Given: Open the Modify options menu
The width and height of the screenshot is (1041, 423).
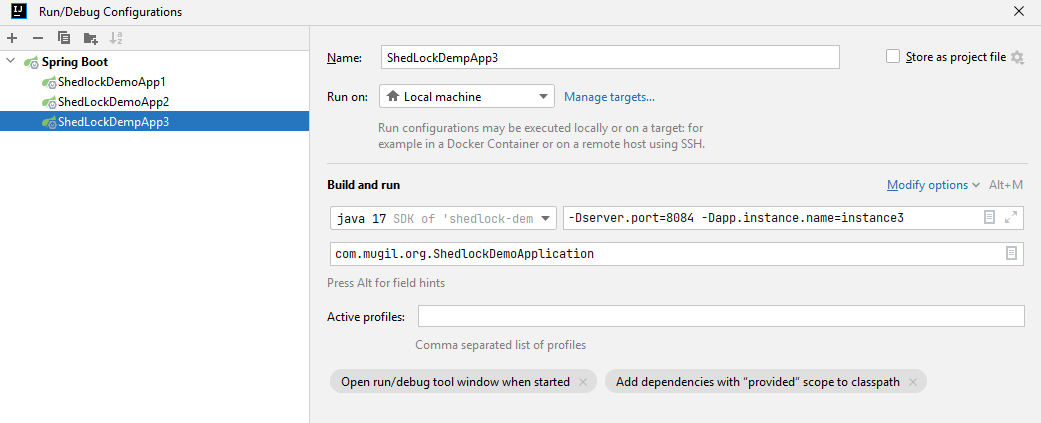Looking at the screenshot, I should pos(933,185).
